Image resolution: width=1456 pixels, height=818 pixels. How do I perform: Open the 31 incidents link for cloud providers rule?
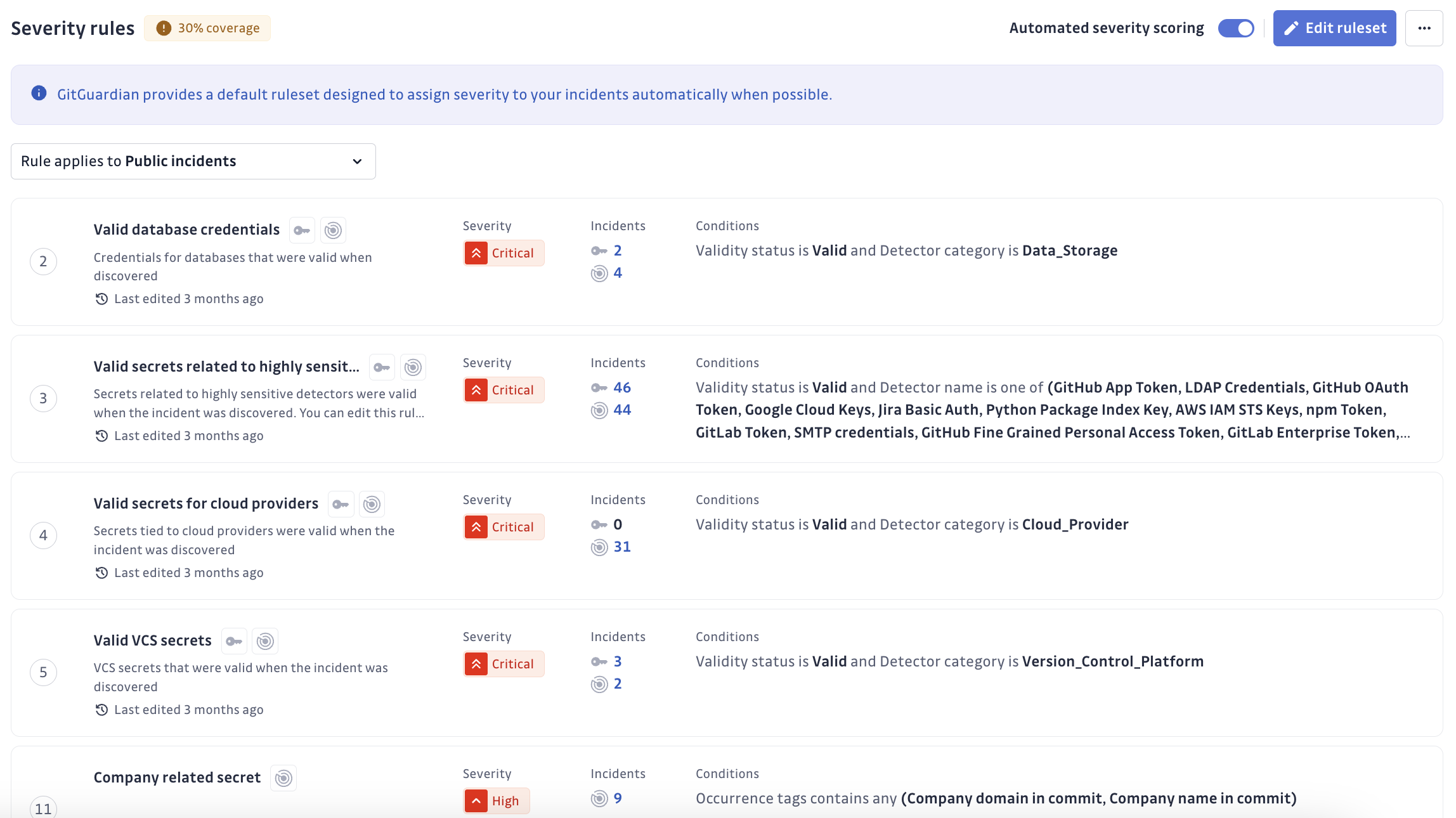click(622, 547)
